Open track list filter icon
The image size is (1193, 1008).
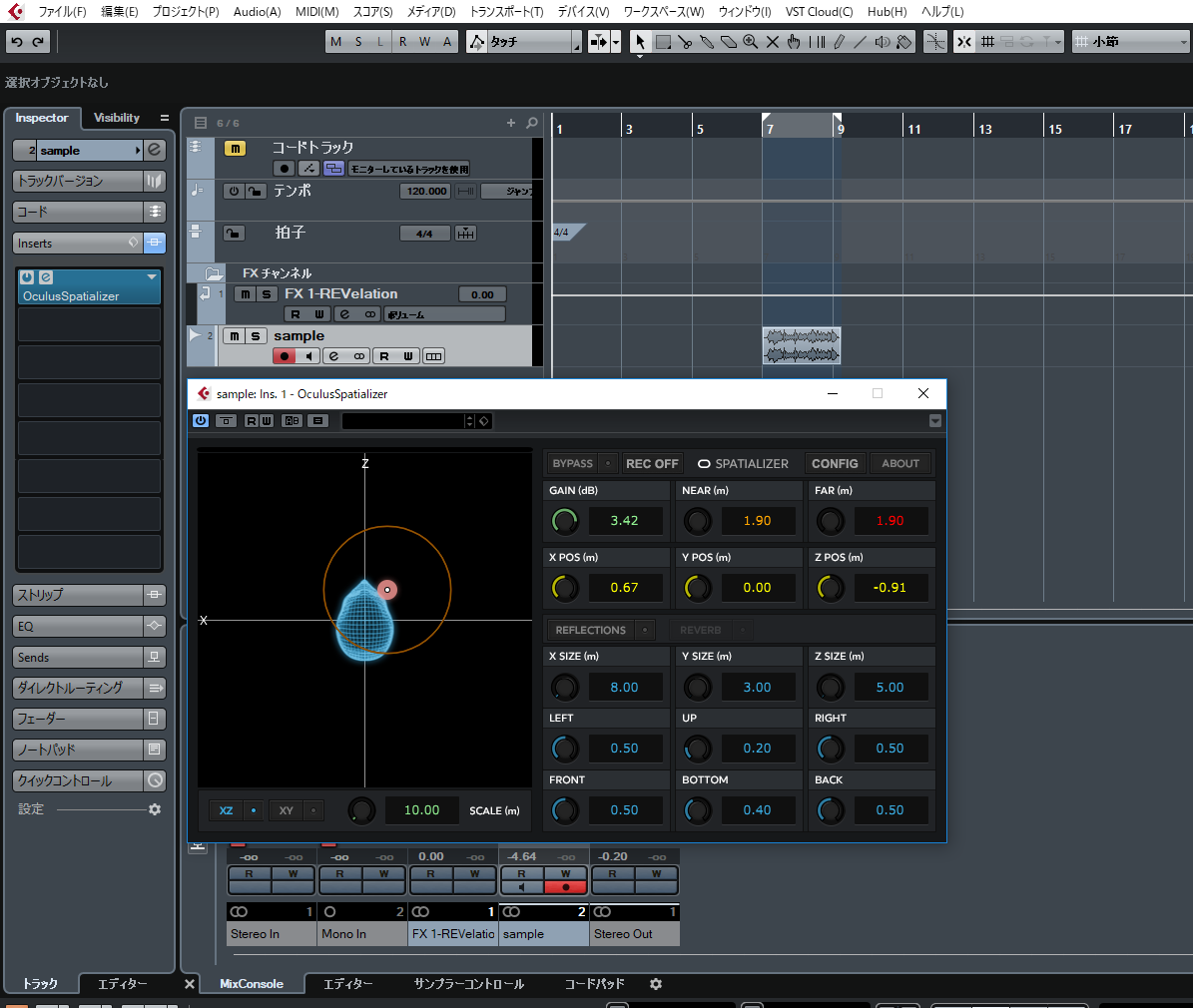(x=201, y=123)
